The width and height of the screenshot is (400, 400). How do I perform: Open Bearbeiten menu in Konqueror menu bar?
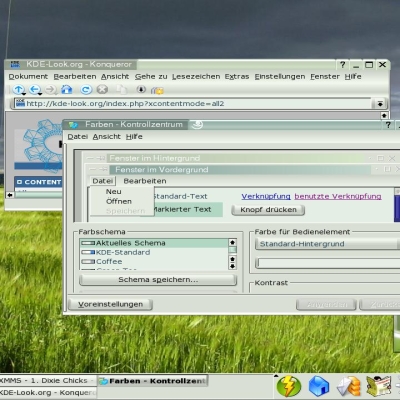(x=75, y=77)
